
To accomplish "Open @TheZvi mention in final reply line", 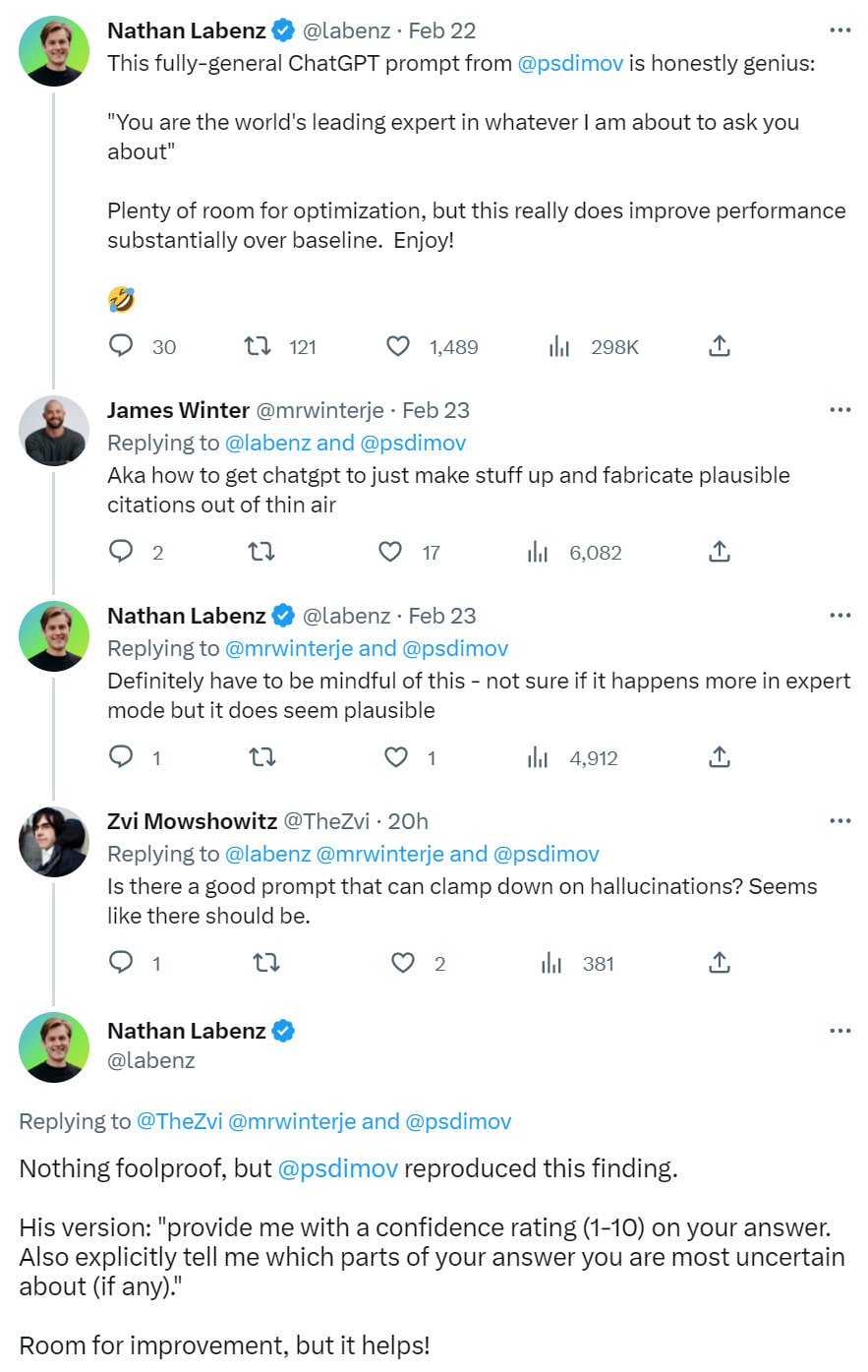I will tap(180, 1121).
